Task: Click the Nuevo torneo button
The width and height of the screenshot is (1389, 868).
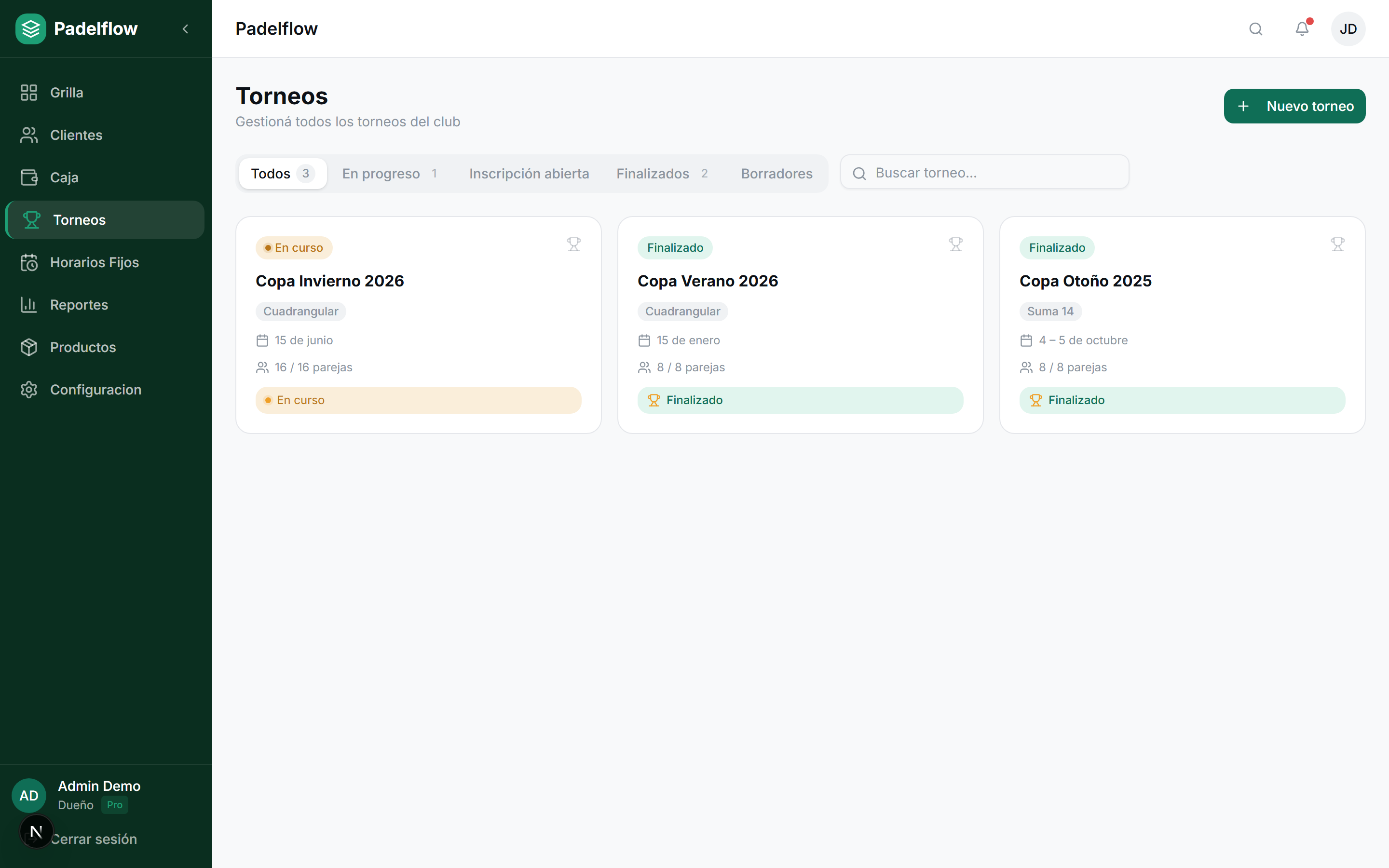Action: click(x=1295, y=106)
